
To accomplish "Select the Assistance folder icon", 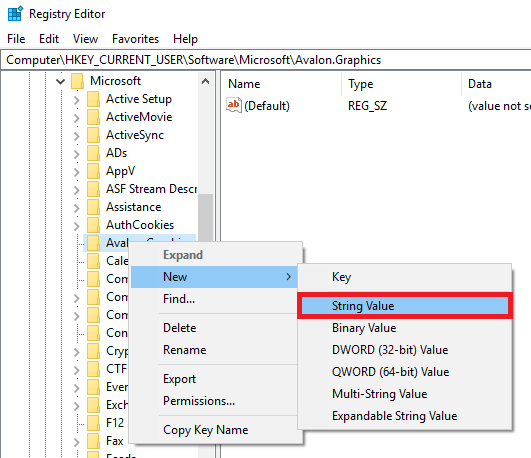I will [93, 207].
